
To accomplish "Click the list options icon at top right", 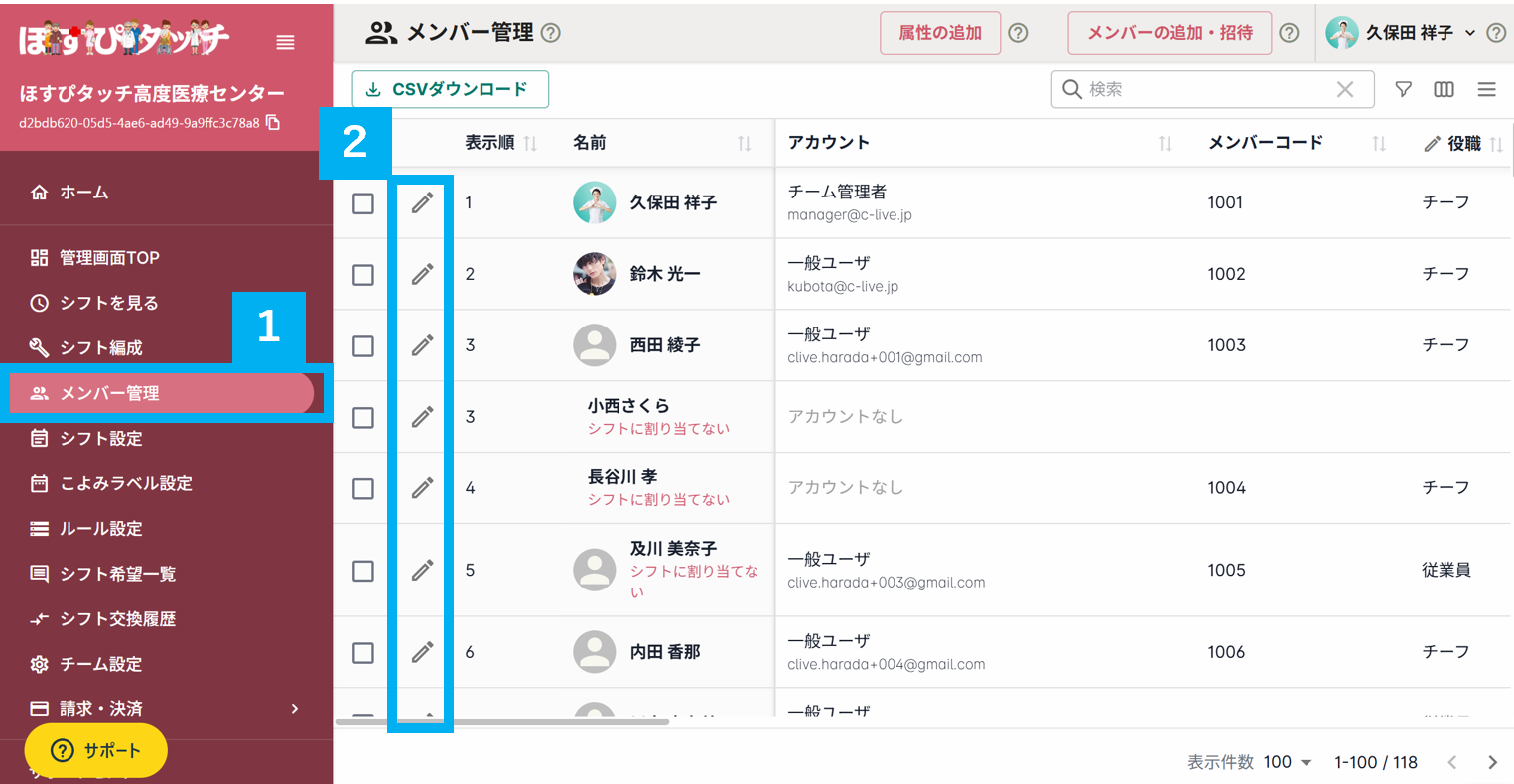I will tap(1486, 89).
